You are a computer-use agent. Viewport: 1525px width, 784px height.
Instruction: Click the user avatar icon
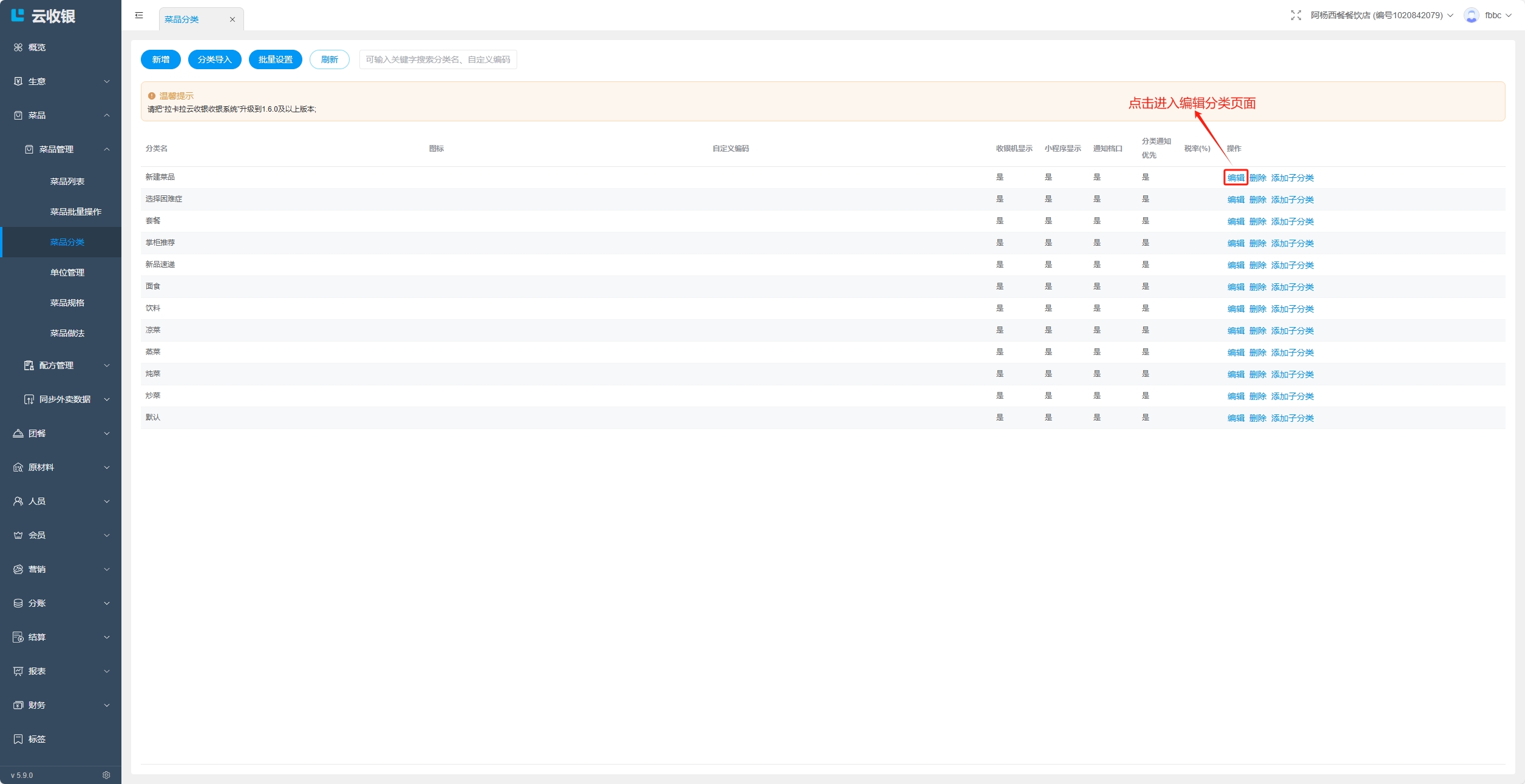pyautogui.click(x=1471, y=15)
